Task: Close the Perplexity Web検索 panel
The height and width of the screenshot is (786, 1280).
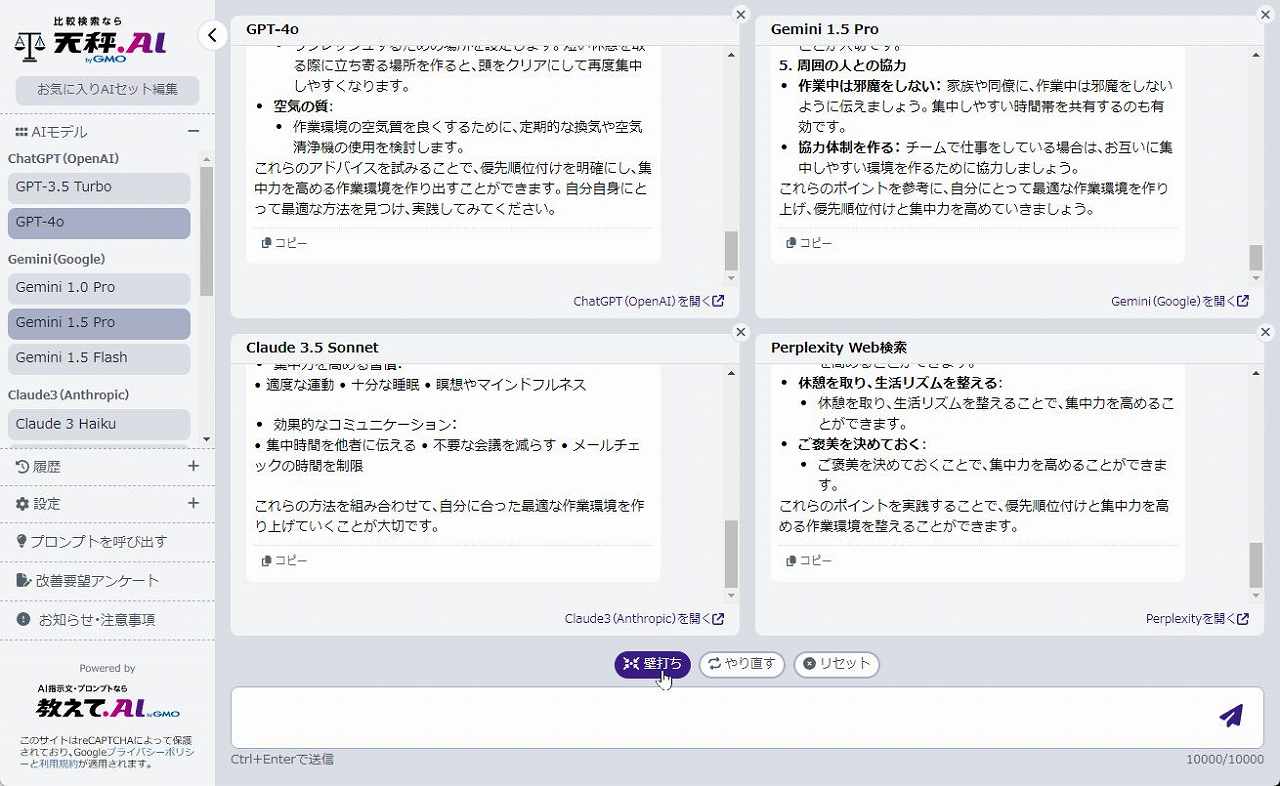Action: tap(1265, 332)
